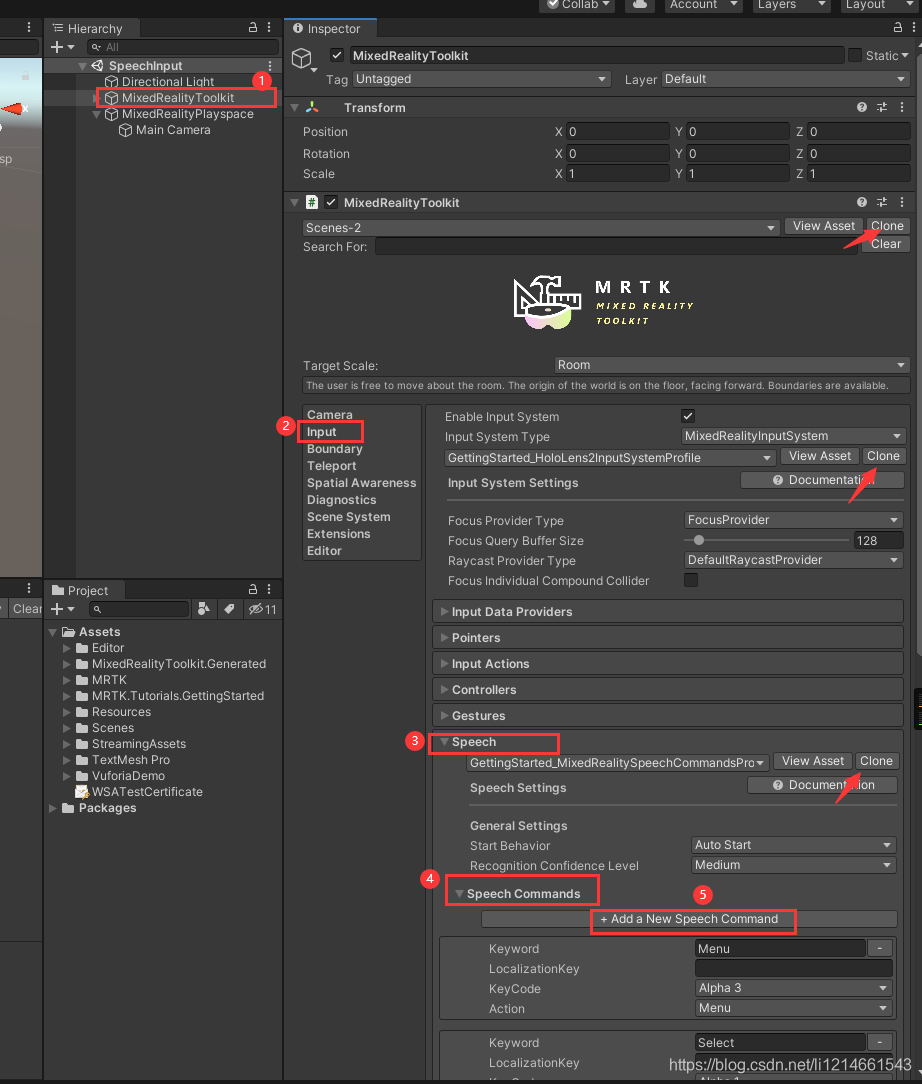Lock the Project panel
Viewport: 922px width, 1084px height.
(253, 589)
